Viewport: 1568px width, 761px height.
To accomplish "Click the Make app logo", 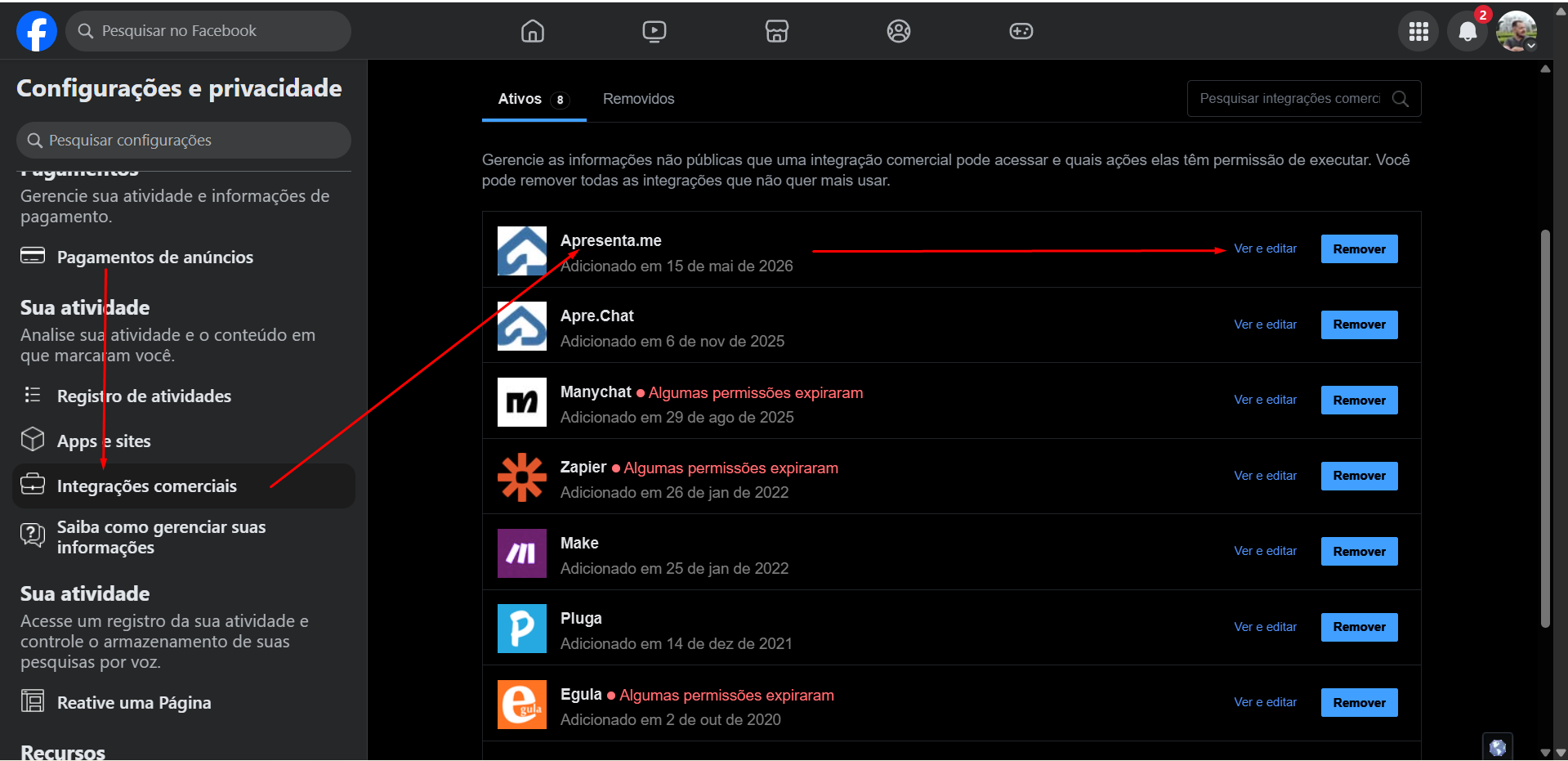I will coord(522,553).
